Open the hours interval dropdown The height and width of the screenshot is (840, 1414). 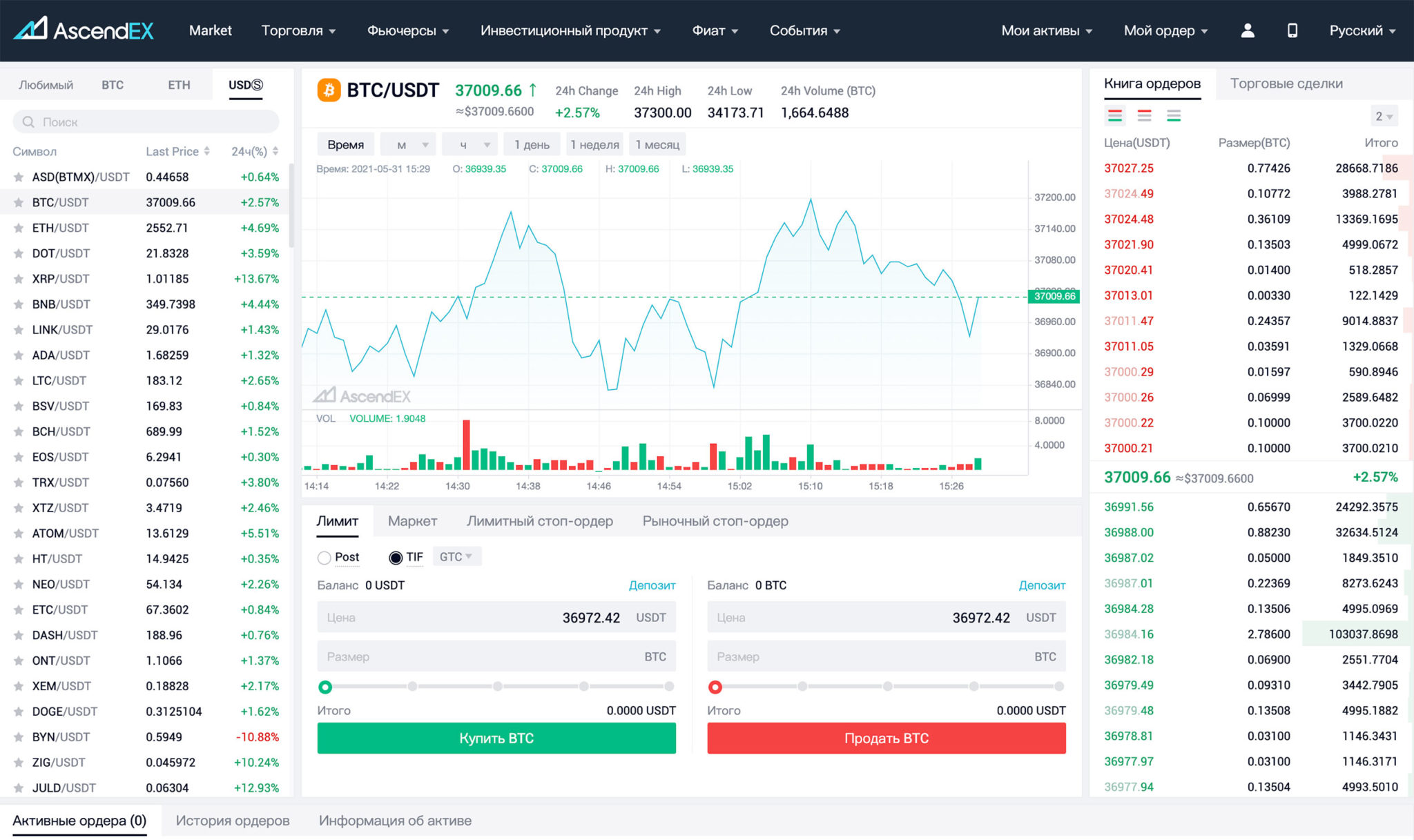point(469,145)
